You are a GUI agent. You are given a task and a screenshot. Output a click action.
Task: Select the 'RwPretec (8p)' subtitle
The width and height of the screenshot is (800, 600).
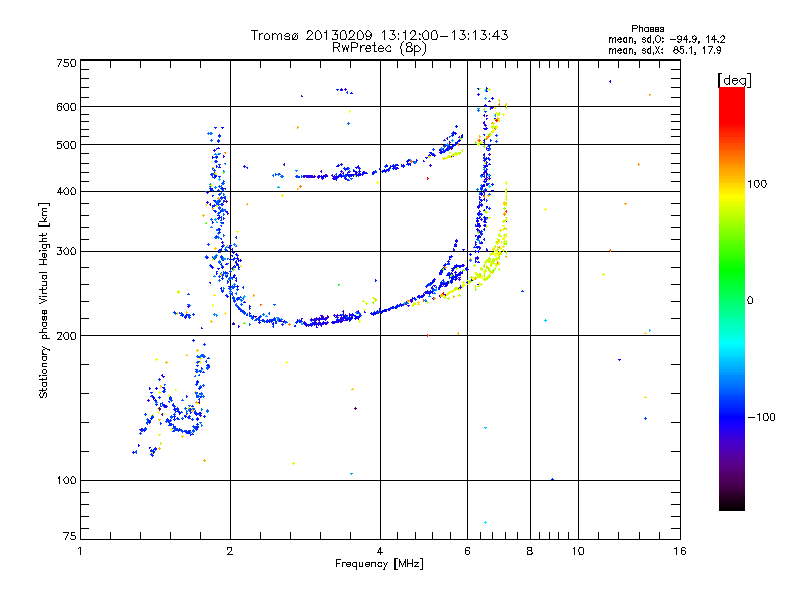coord(379,48)
